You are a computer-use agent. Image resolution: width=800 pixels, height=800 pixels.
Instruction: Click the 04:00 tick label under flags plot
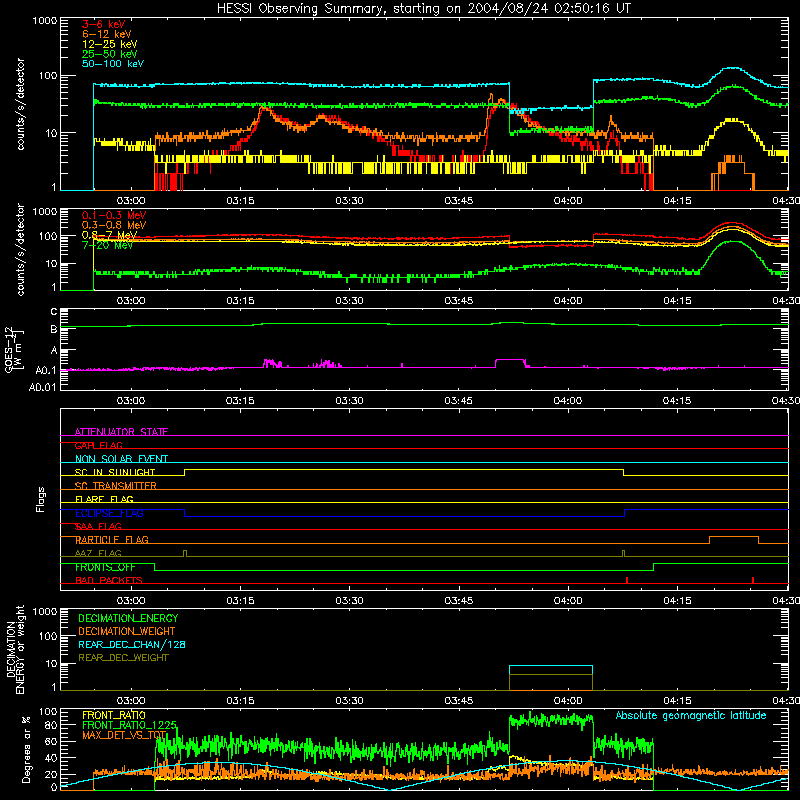pyautogui.click(x=568, y=601)
